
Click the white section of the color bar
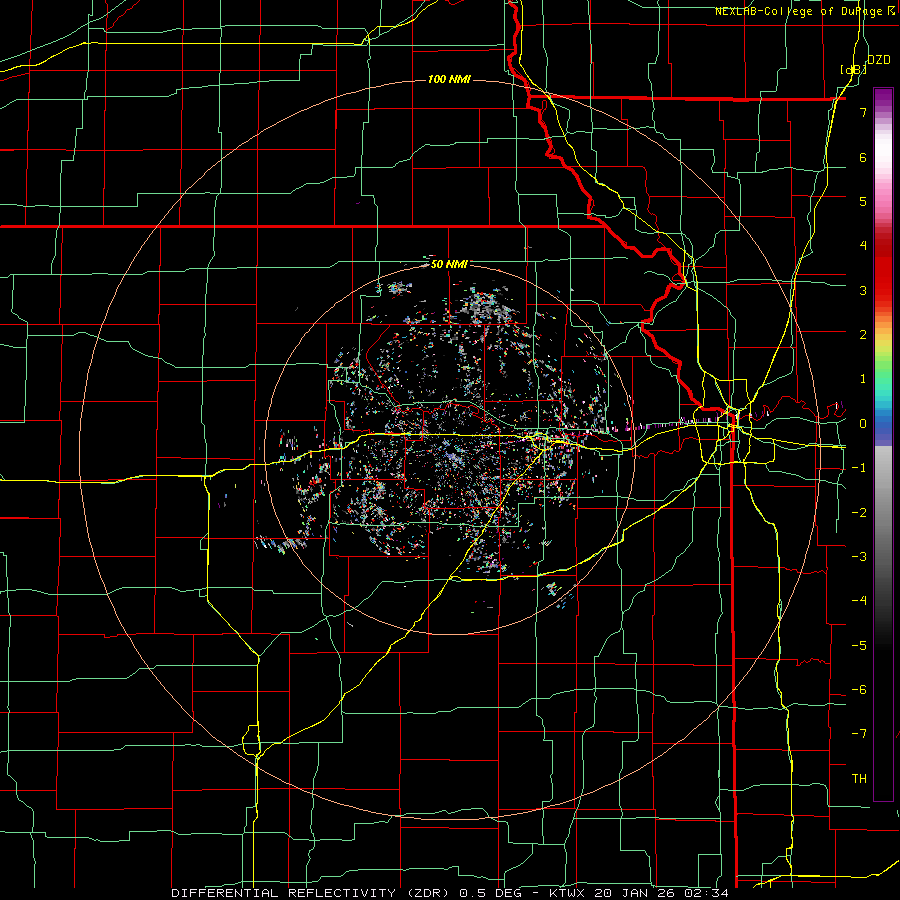click(x=883, y=150)
